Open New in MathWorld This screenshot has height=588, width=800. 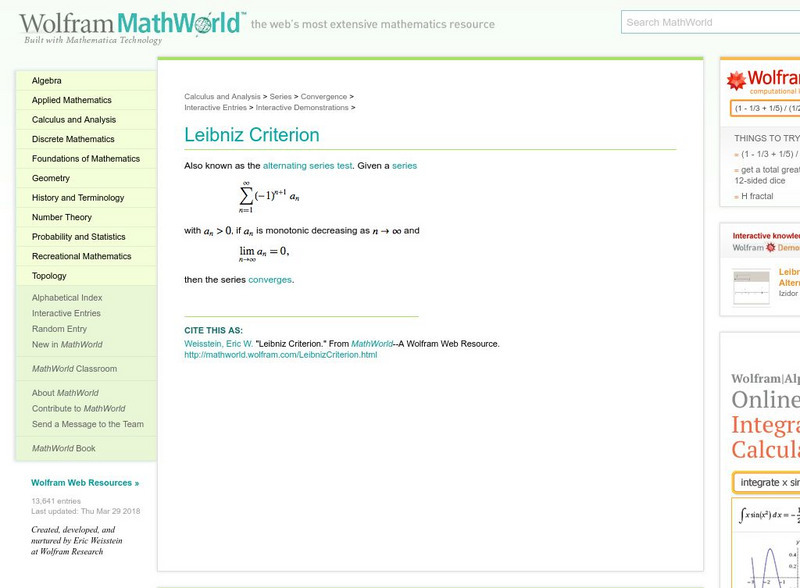[67, 345]
